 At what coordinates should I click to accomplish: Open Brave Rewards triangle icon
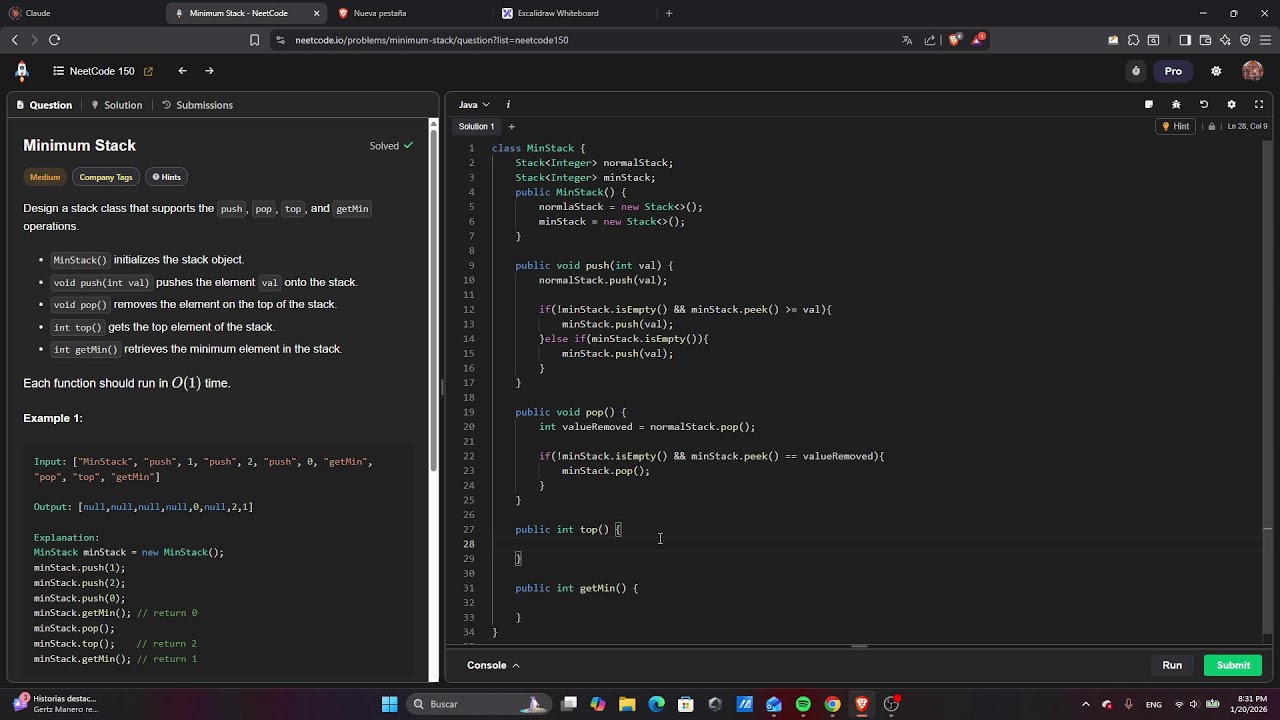pyautogui.click(x=978, y=40)
